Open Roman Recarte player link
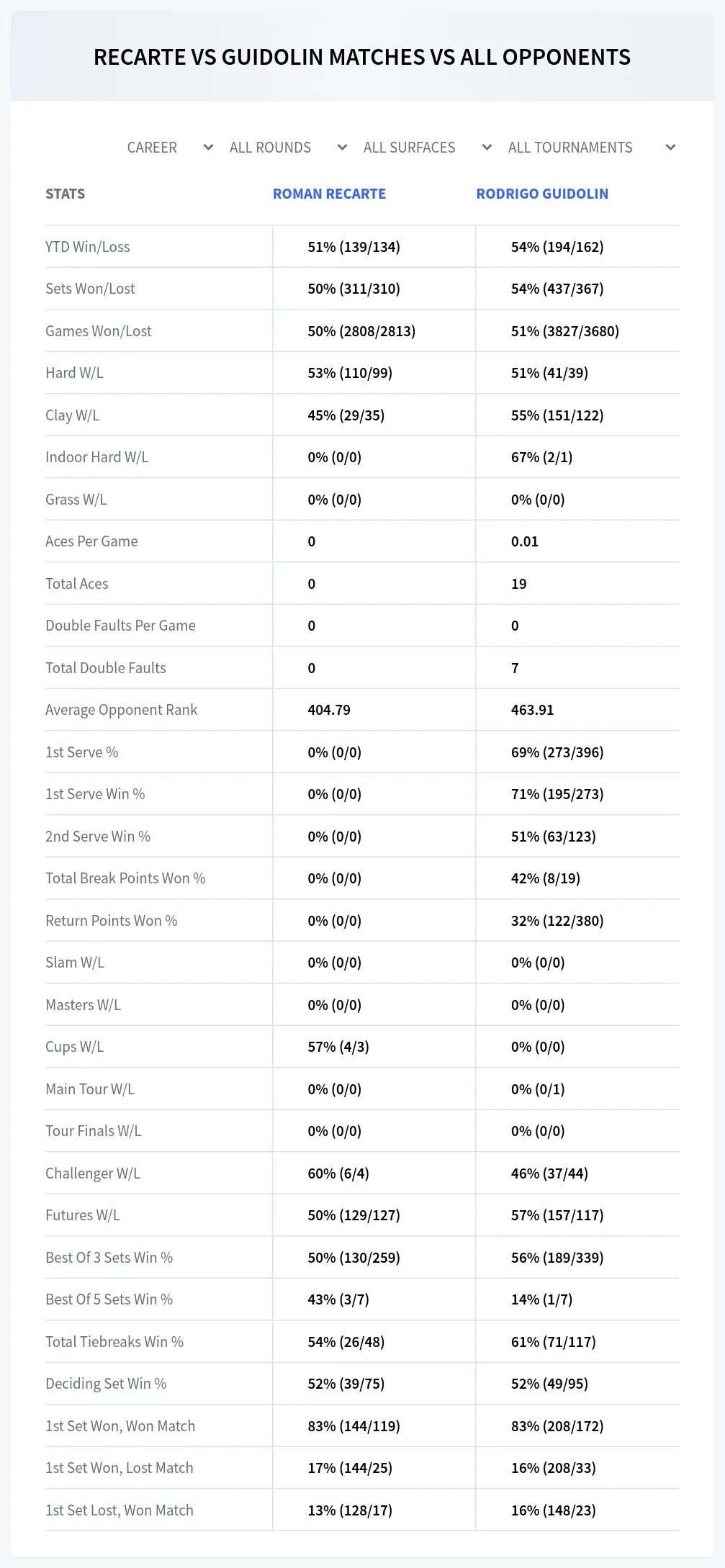Viewport: 725px width, 1568px height. [x=329, y=194]
